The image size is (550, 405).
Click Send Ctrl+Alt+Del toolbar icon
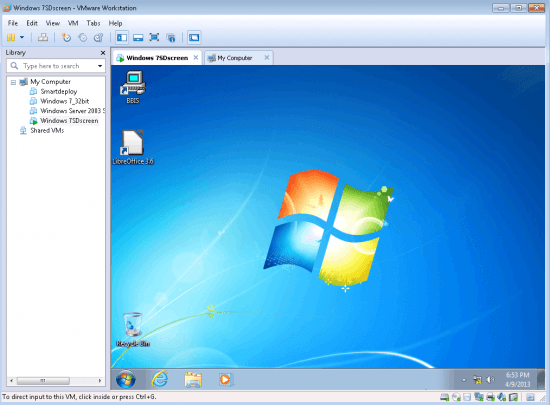pos(43,37)
